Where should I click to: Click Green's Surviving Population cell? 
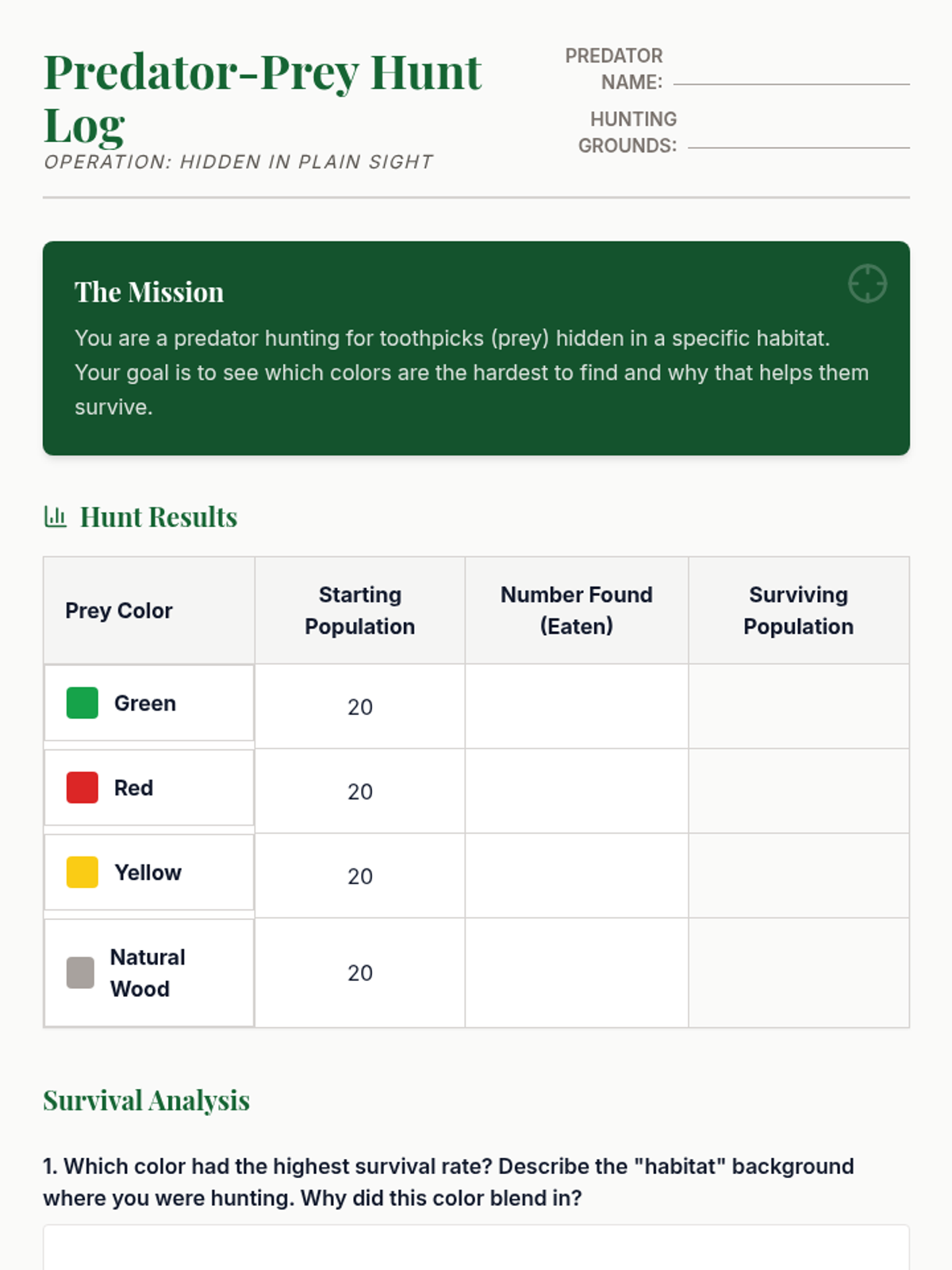[798, 706]
